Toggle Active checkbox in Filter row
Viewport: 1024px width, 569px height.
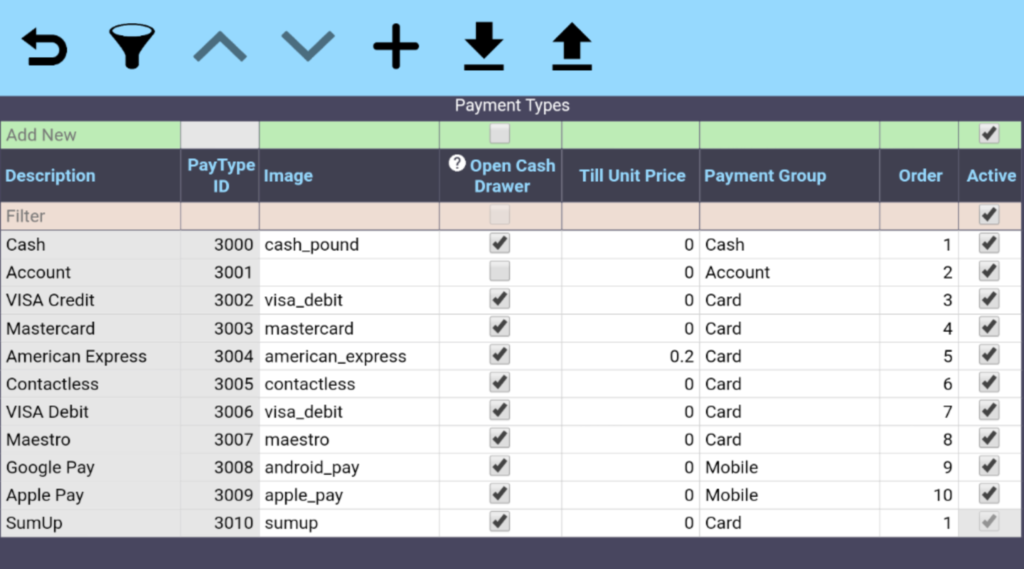(989, 215)
